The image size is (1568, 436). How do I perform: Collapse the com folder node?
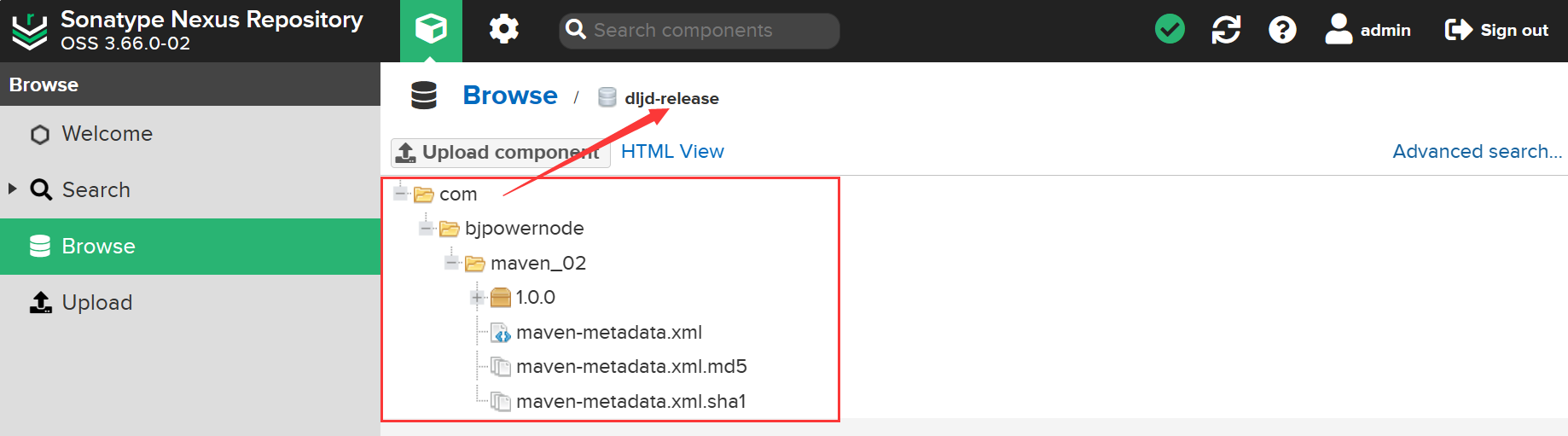click(x=401, y=194)
